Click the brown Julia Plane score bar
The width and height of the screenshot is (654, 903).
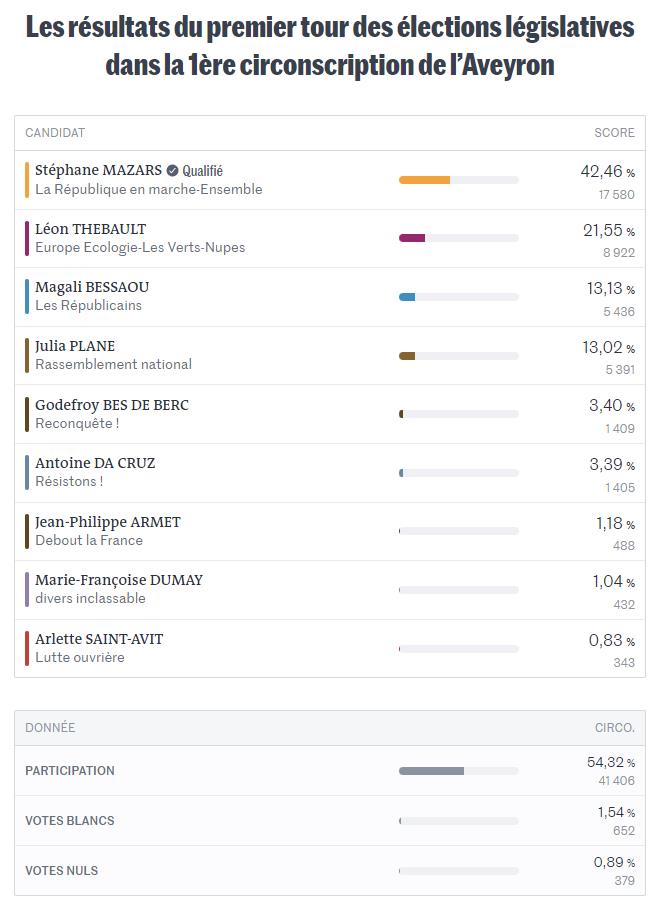pyautogui.click(x=407, y=356)
